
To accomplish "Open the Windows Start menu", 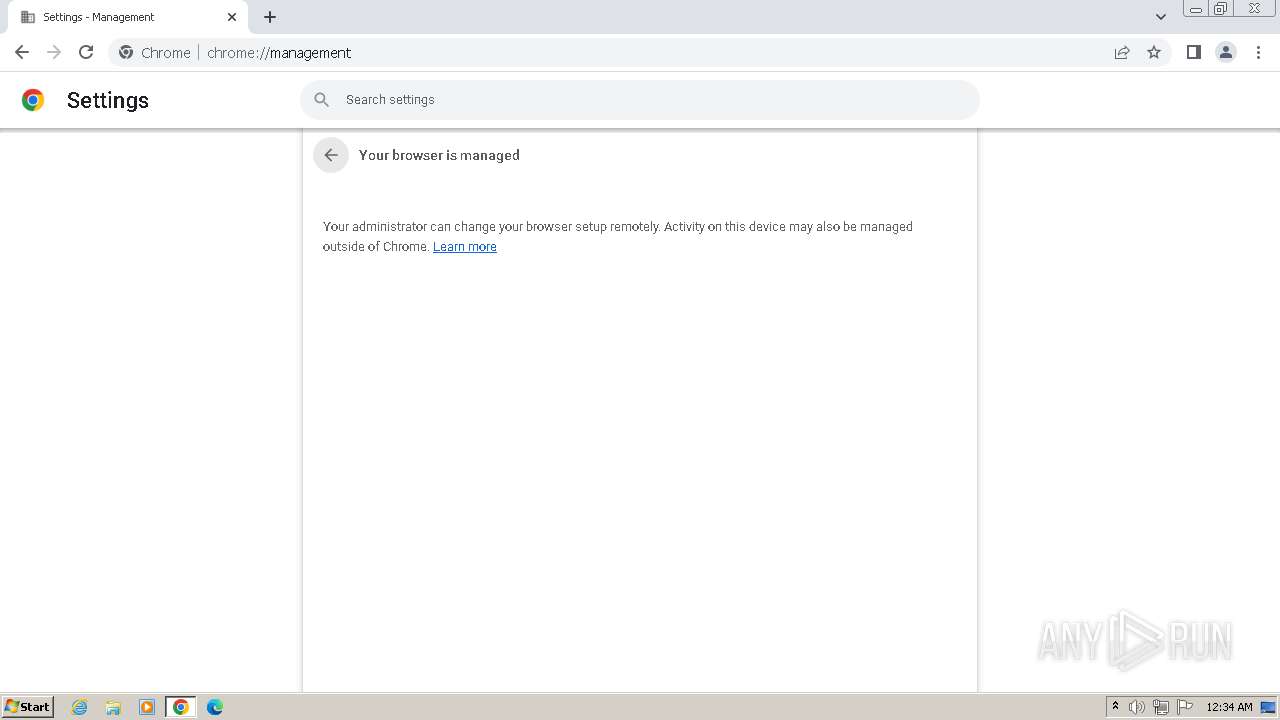I will coord(28,707).
